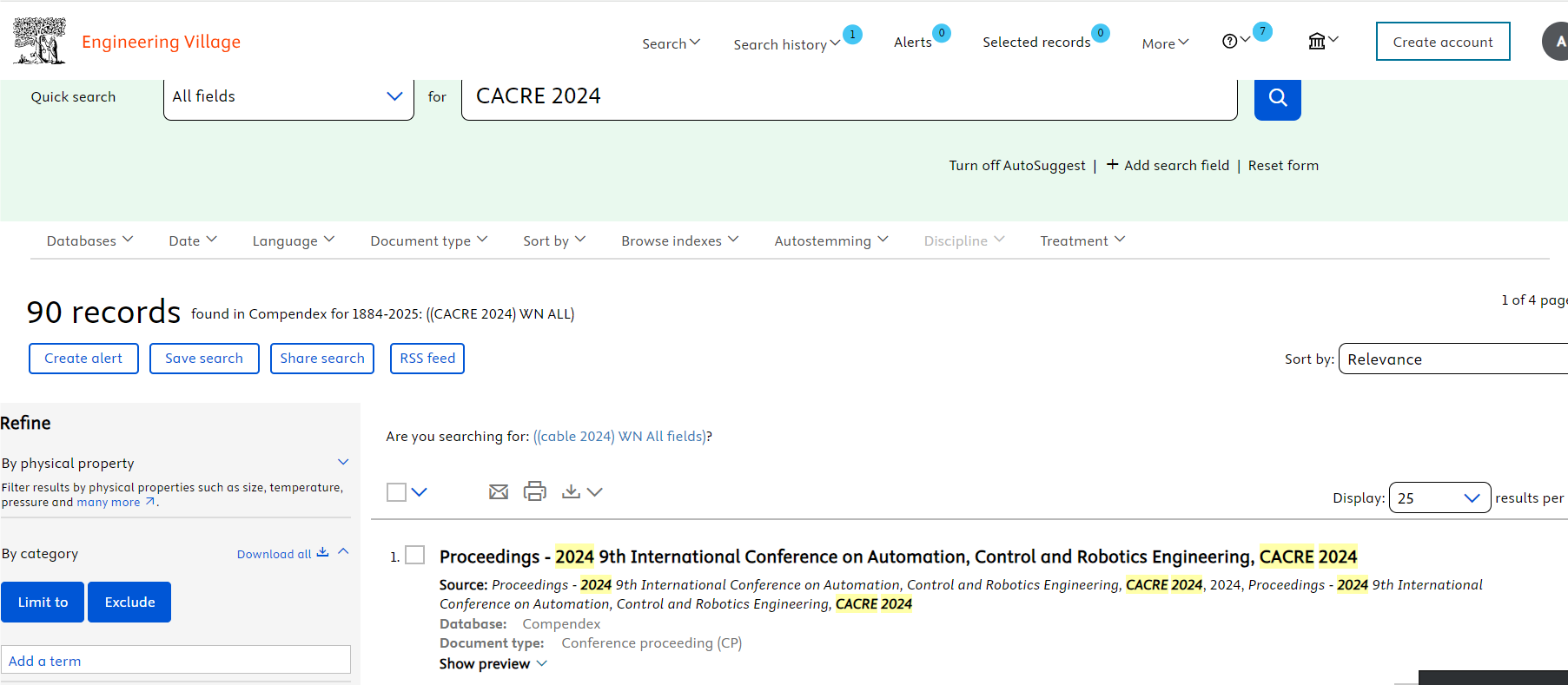
Task: Click the user avatar circle
Action: coord(1555,41)
